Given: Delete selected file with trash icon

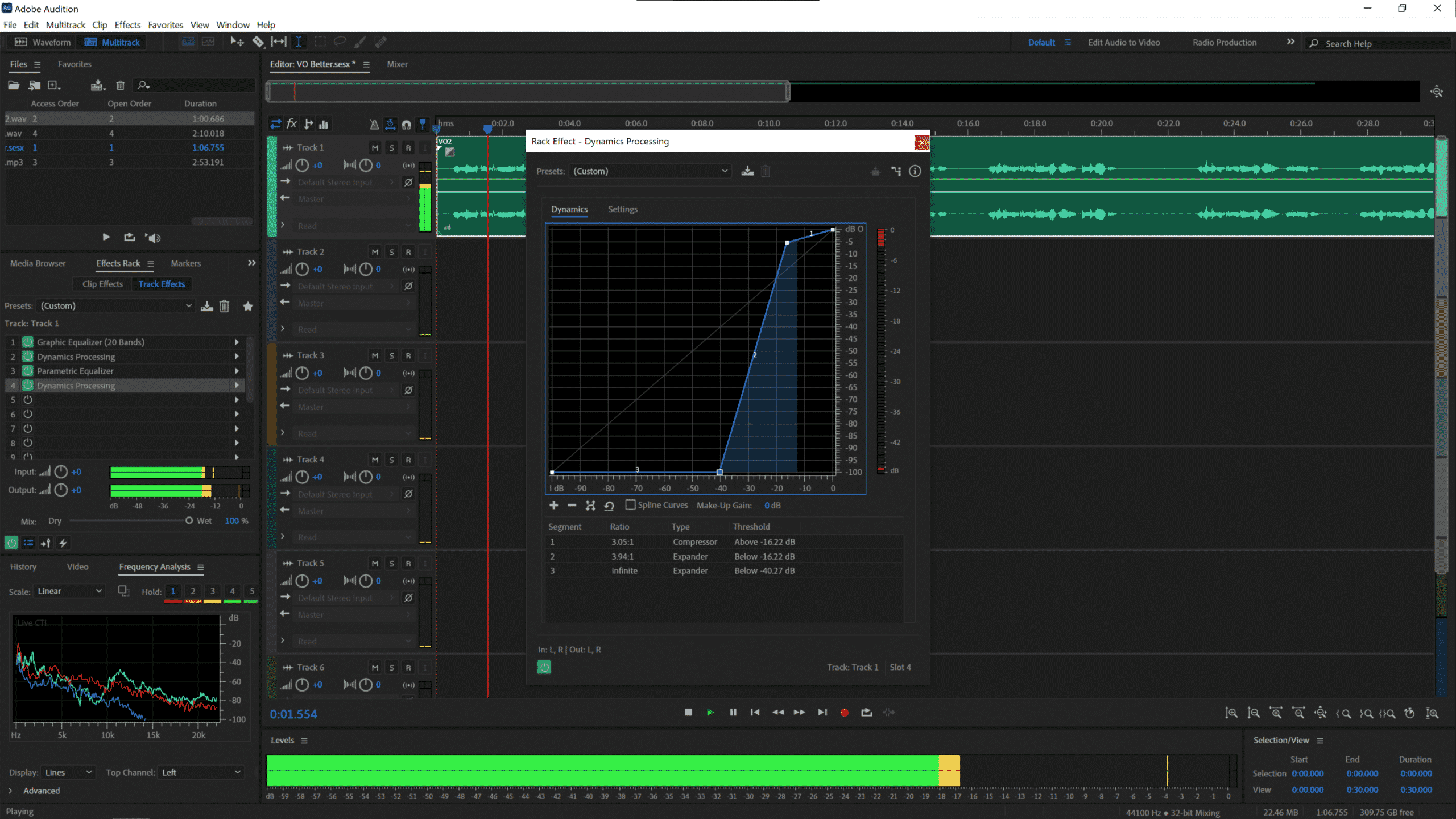Looking at the screenshot, I should click(x=120, y=85).
